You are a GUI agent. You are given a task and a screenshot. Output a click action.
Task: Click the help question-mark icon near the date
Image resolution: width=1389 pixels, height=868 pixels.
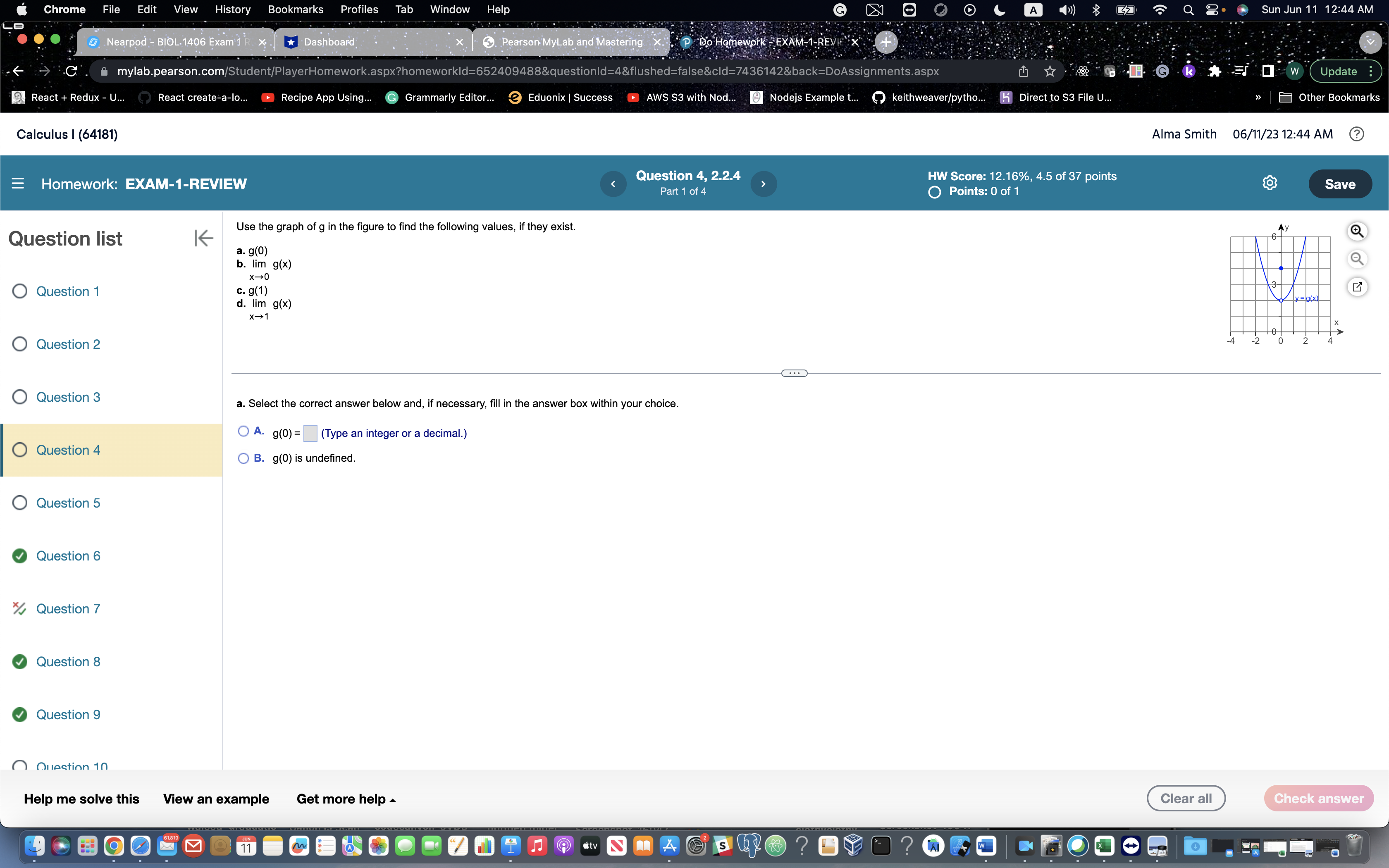[x=1357, y=134]
